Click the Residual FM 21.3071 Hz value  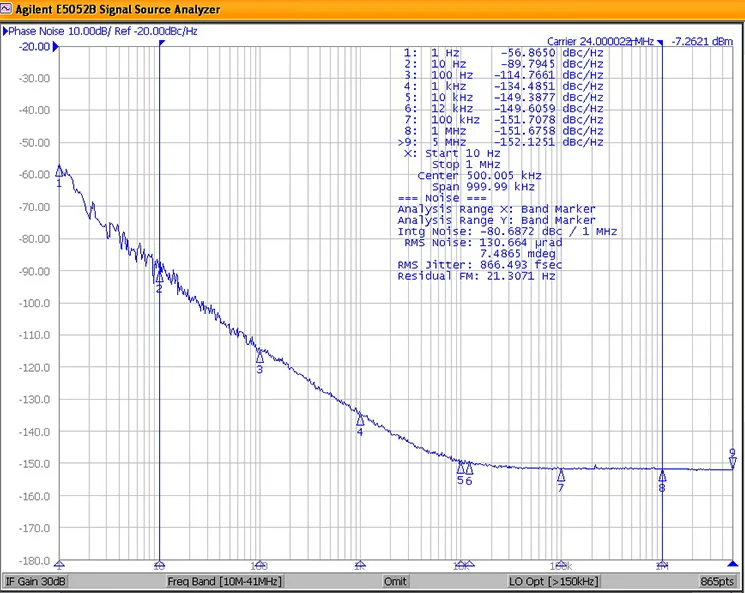(521, 276)
